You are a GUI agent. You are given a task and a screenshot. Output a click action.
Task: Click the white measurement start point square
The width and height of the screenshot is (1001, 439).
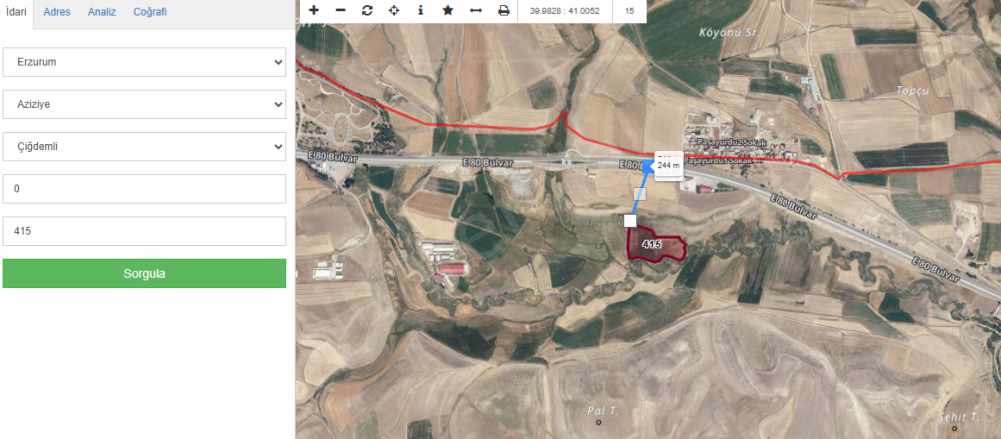630,221
